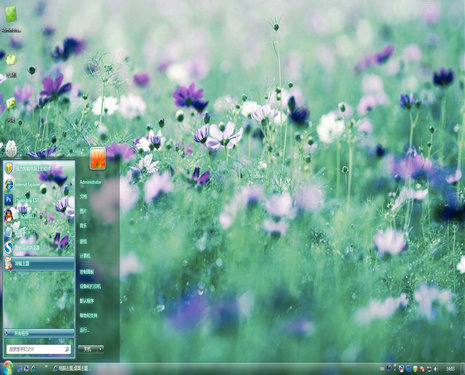Open the QQ penguin tray icon
The height and width of the screenshot is (375, 465).
(402, 369)
